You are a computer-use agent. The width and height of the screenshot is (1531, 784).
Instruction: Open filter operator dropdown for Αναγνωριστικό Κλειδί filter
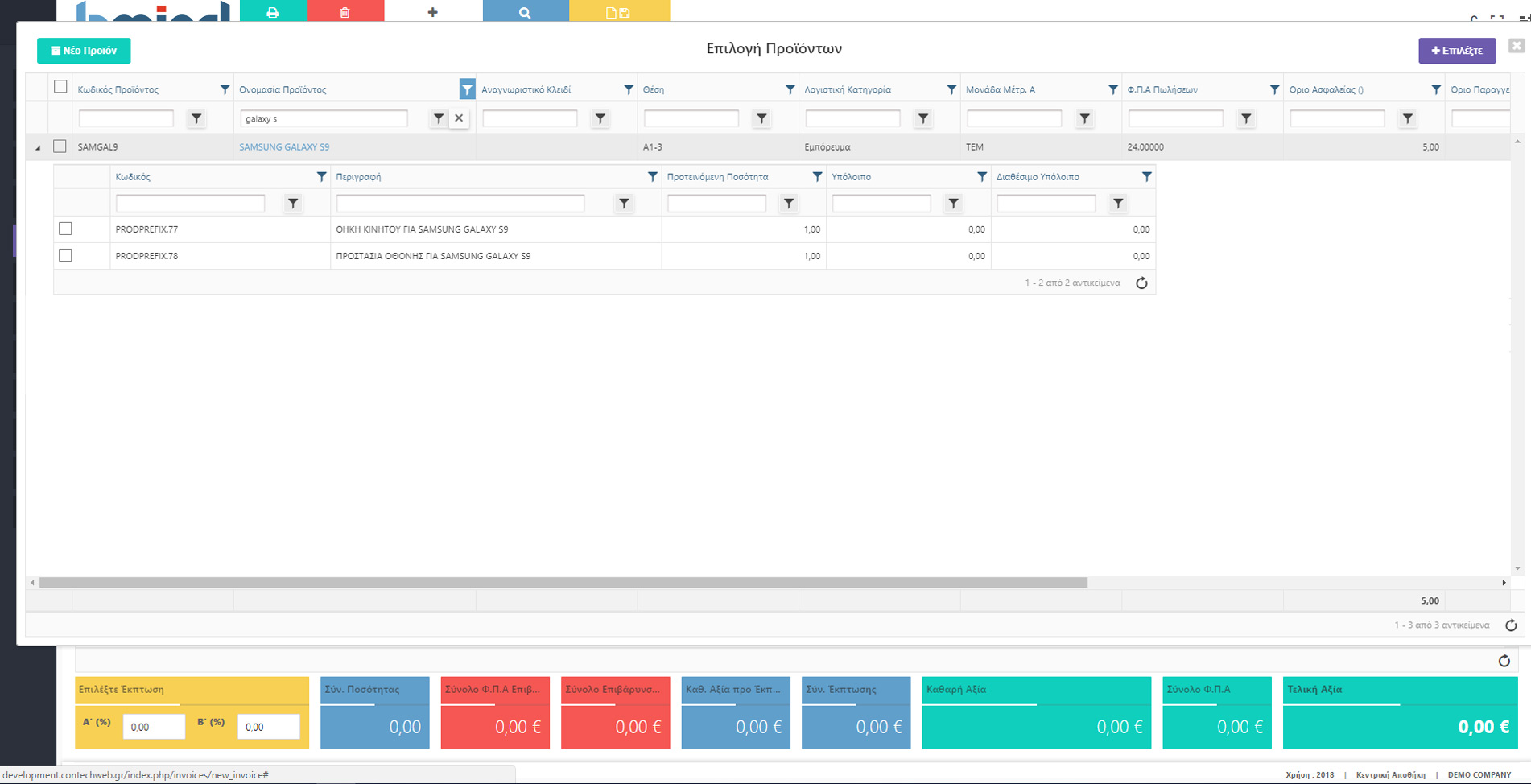600,118
